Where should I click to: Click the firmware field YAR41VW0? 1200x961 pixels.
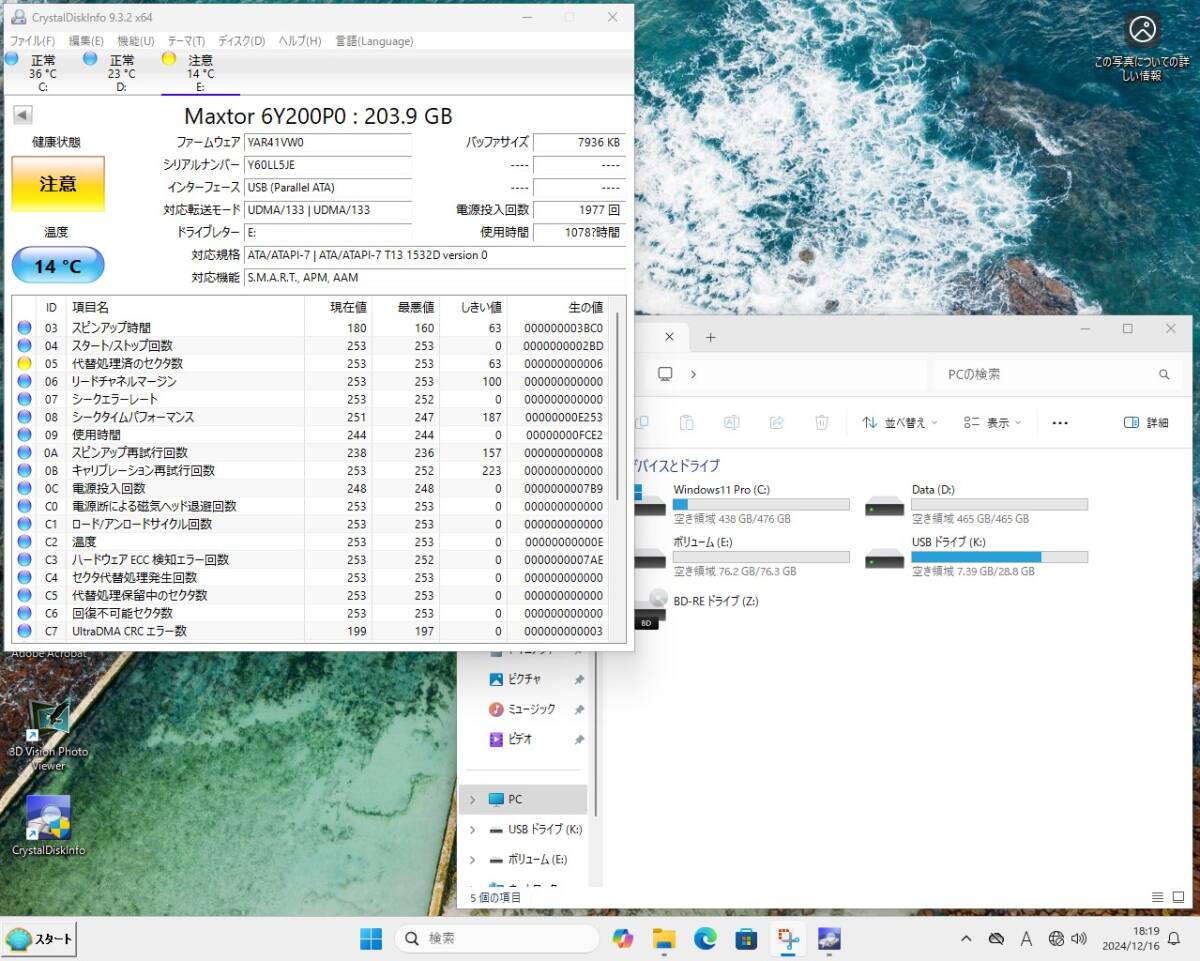pos(327,143)
